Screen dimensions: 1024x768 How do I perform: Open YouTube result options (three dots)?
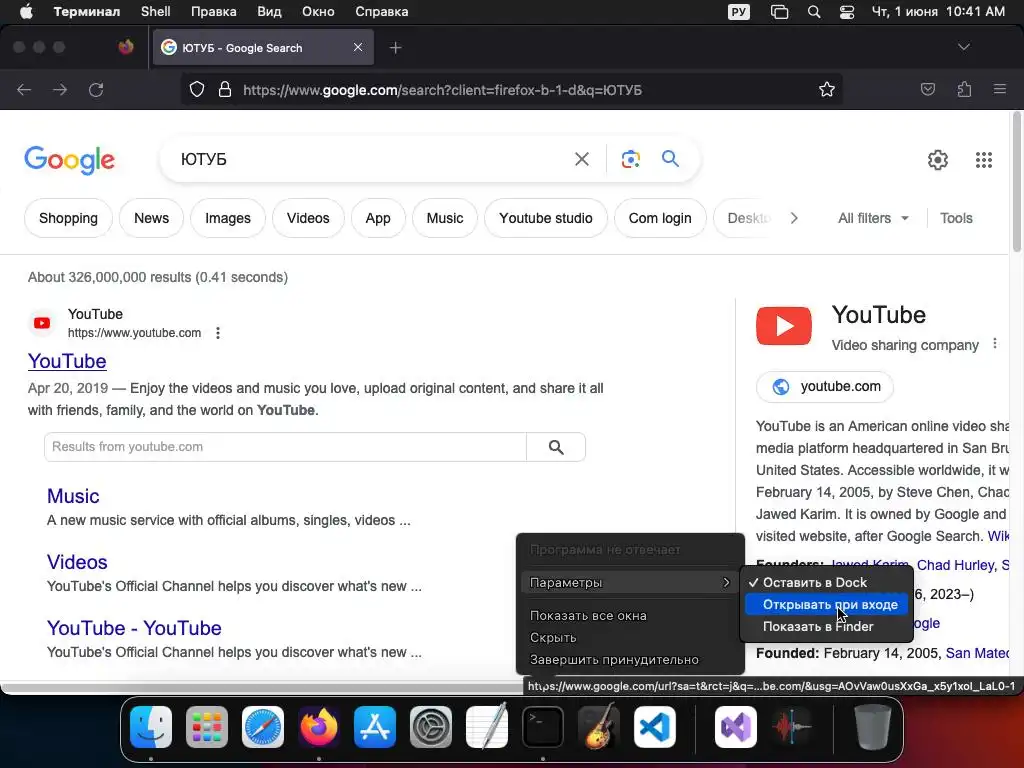click(217, 333)
